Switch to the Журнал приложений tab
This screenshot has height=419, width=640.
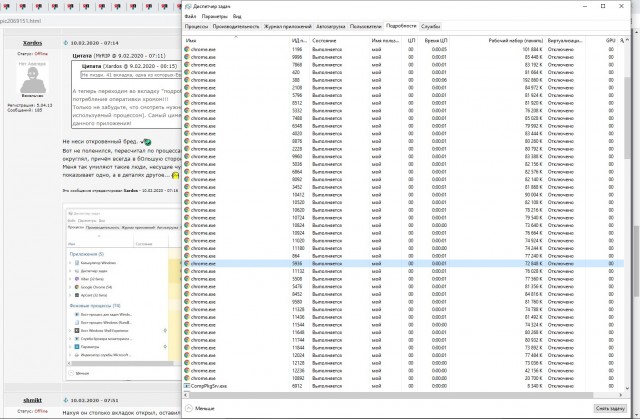(x=288, y=27)
